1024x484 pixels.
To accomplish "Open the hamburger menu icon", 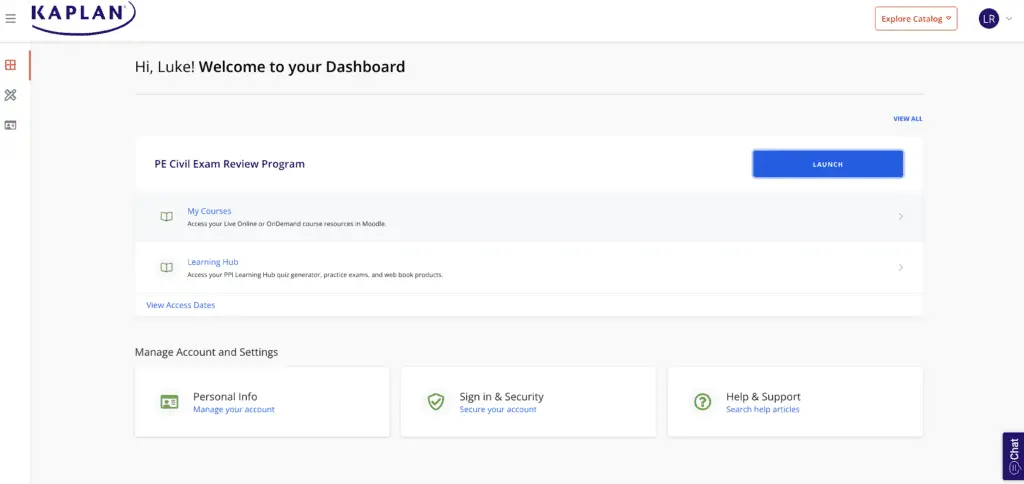I will (x=10, y=19).
